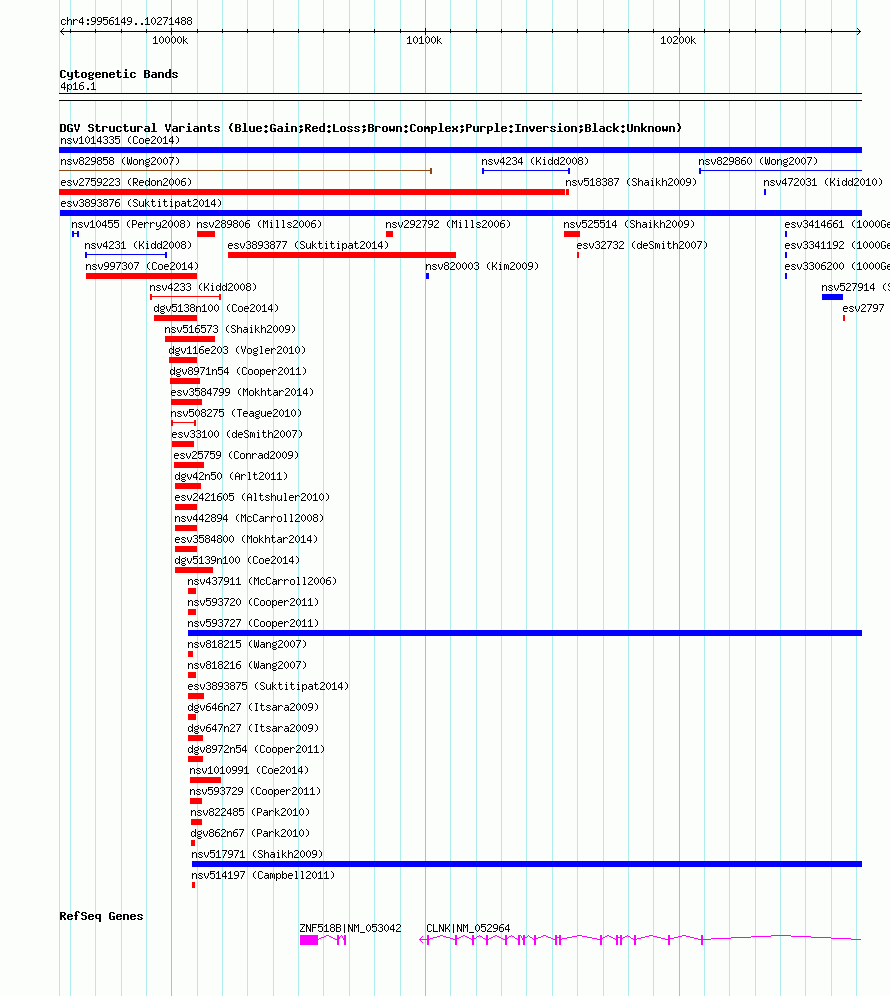Open nsv820003 (Kim2009) variant
890x996 pixels.
(428, 276)
